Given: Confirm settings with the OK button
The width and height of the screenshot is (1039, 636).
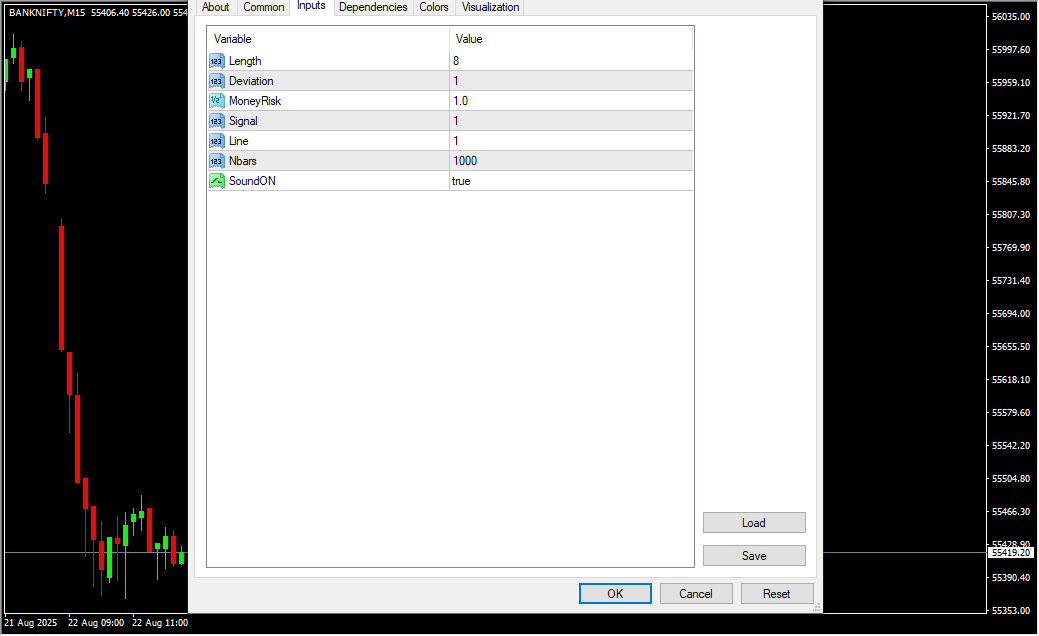Looking at the screenshot, I should 615,594.
